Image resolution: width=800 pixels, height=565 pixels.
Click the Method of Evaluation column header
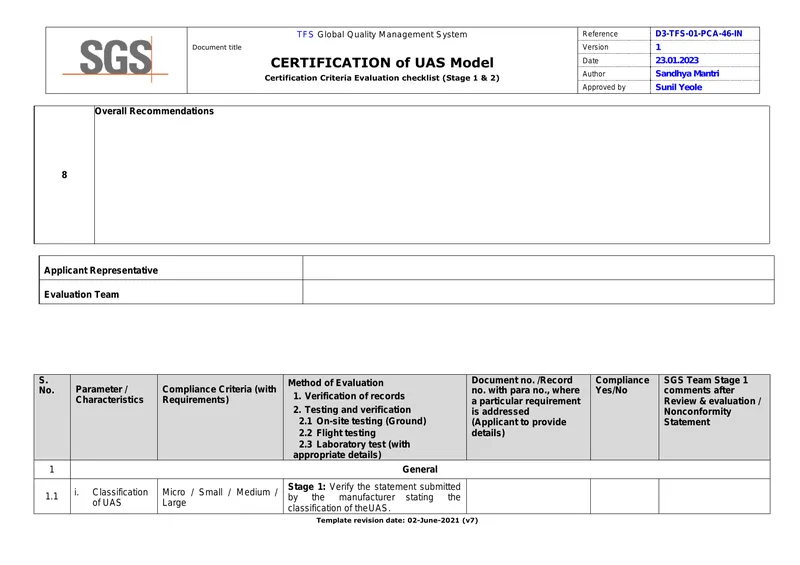tap(375, 417)
